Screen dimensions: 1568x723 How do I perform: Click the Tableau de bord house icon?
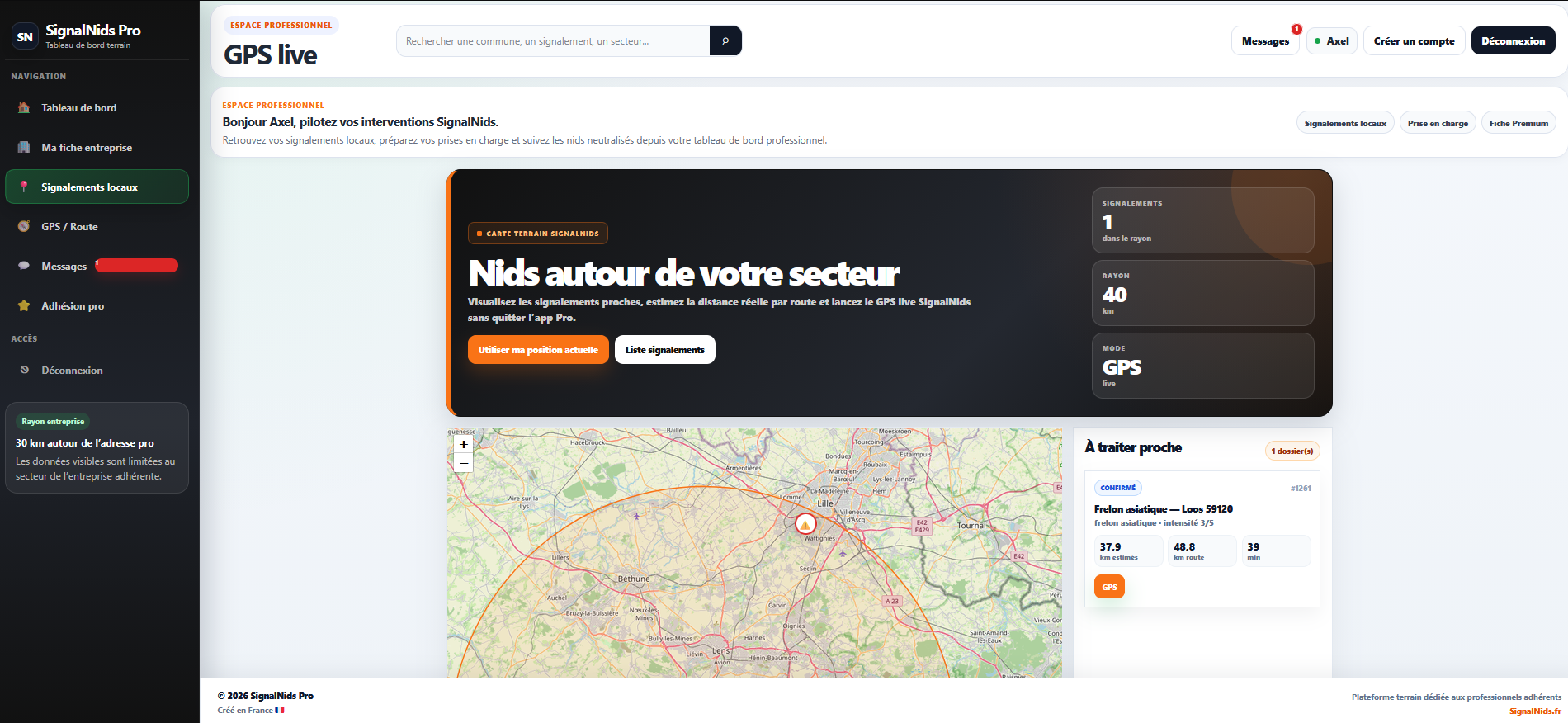[24, 107]
